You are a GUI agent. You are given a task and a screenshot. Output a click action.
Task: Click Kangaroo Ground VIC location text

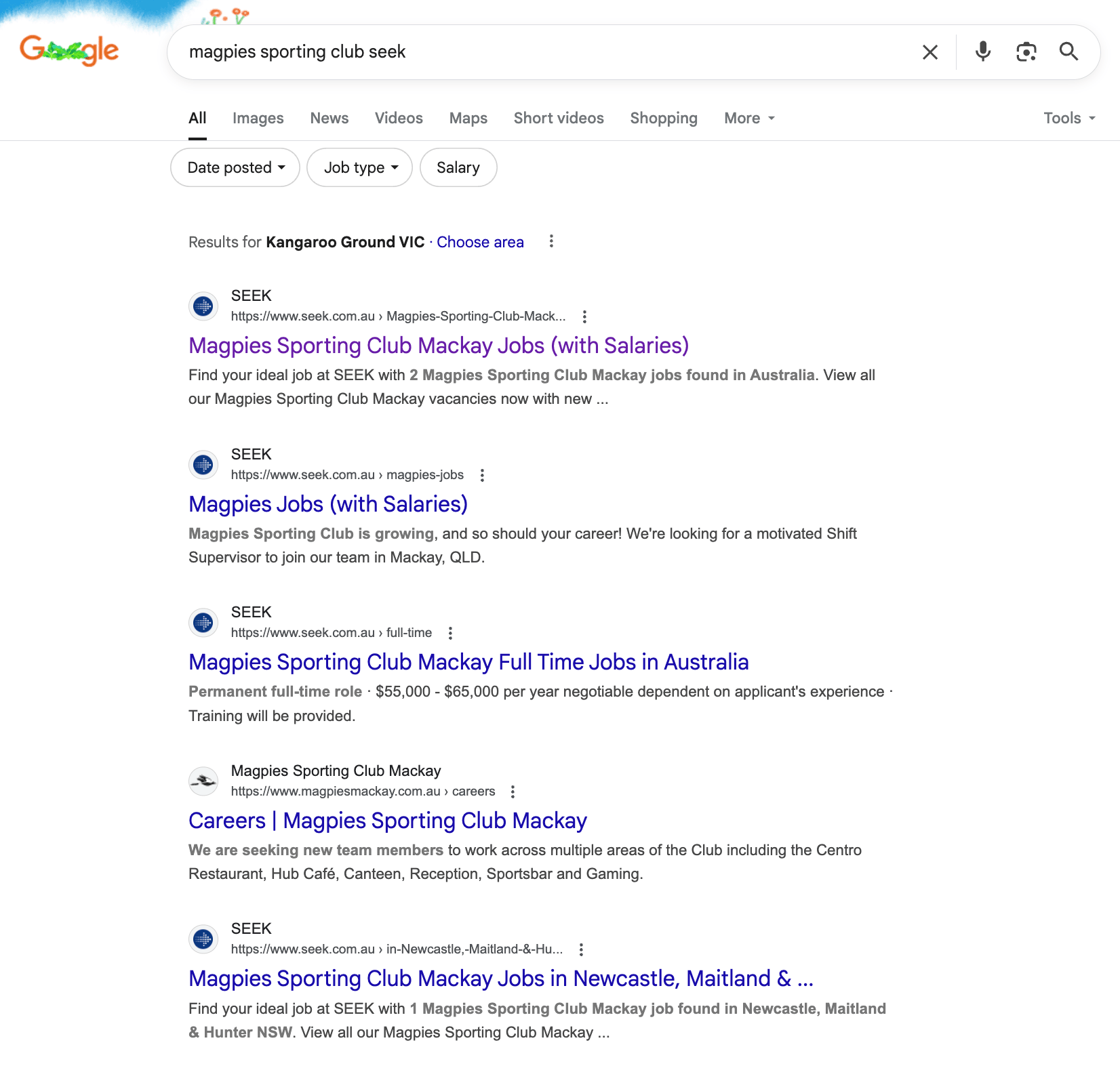pos(345,242)
